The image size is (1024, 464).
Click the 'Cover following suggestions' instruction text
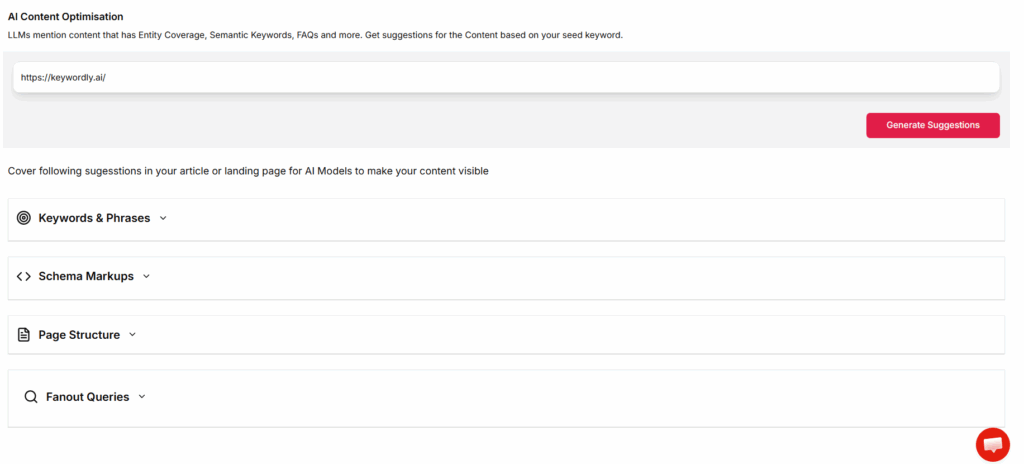pos(248,171)
